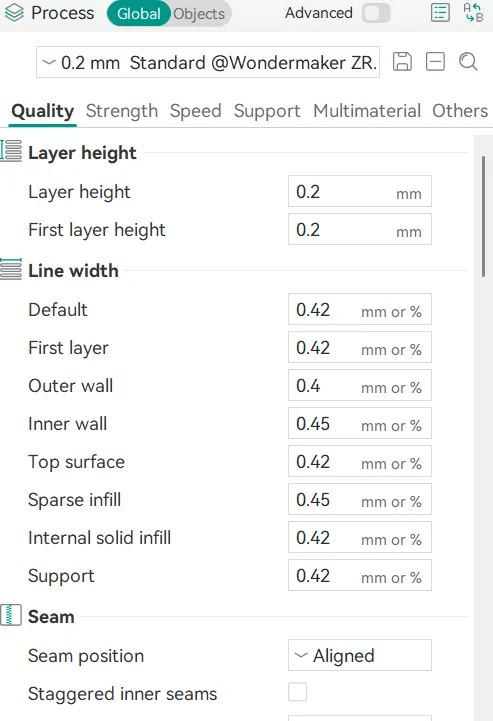This screenshot has height=721, width=493.
Task: Click the Process layers icon
Action: [x=14, y=13]
